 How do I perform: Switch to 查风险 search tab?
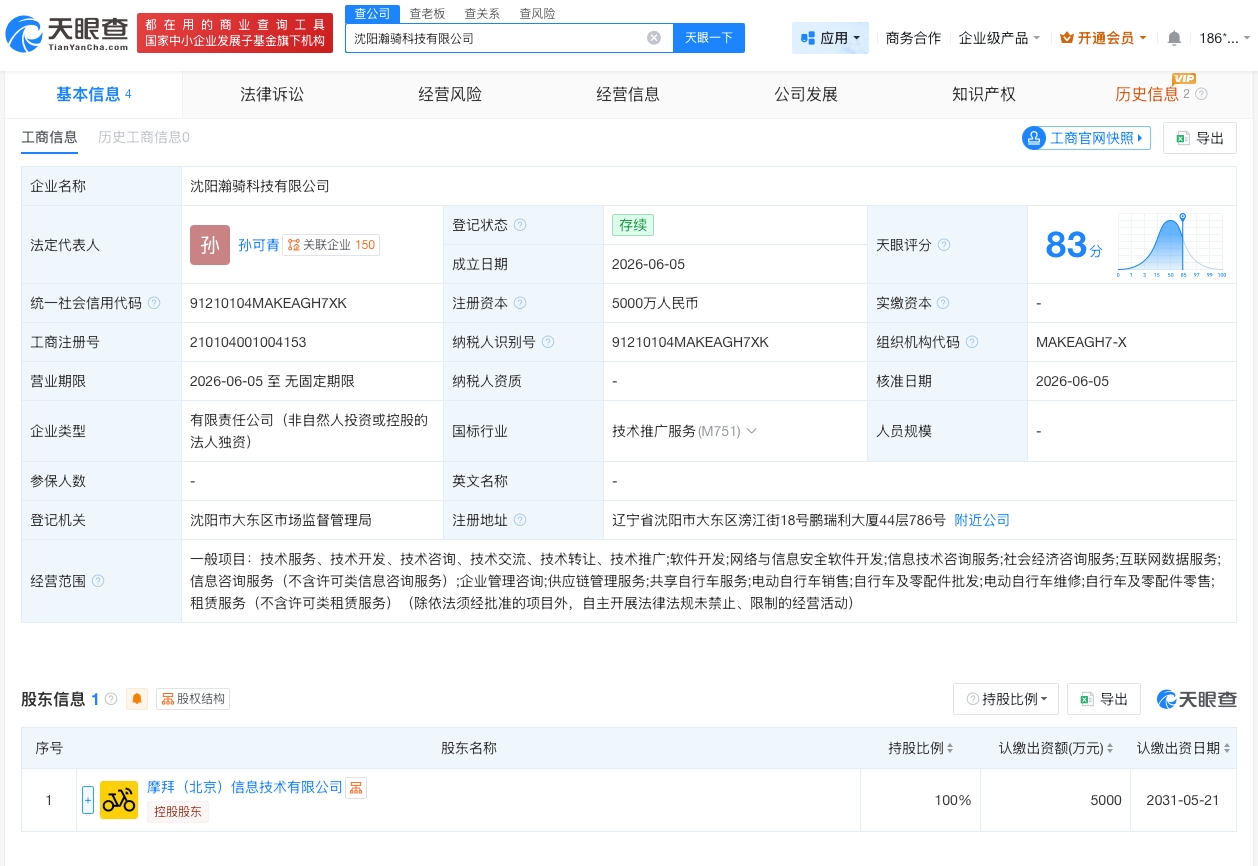537,14
